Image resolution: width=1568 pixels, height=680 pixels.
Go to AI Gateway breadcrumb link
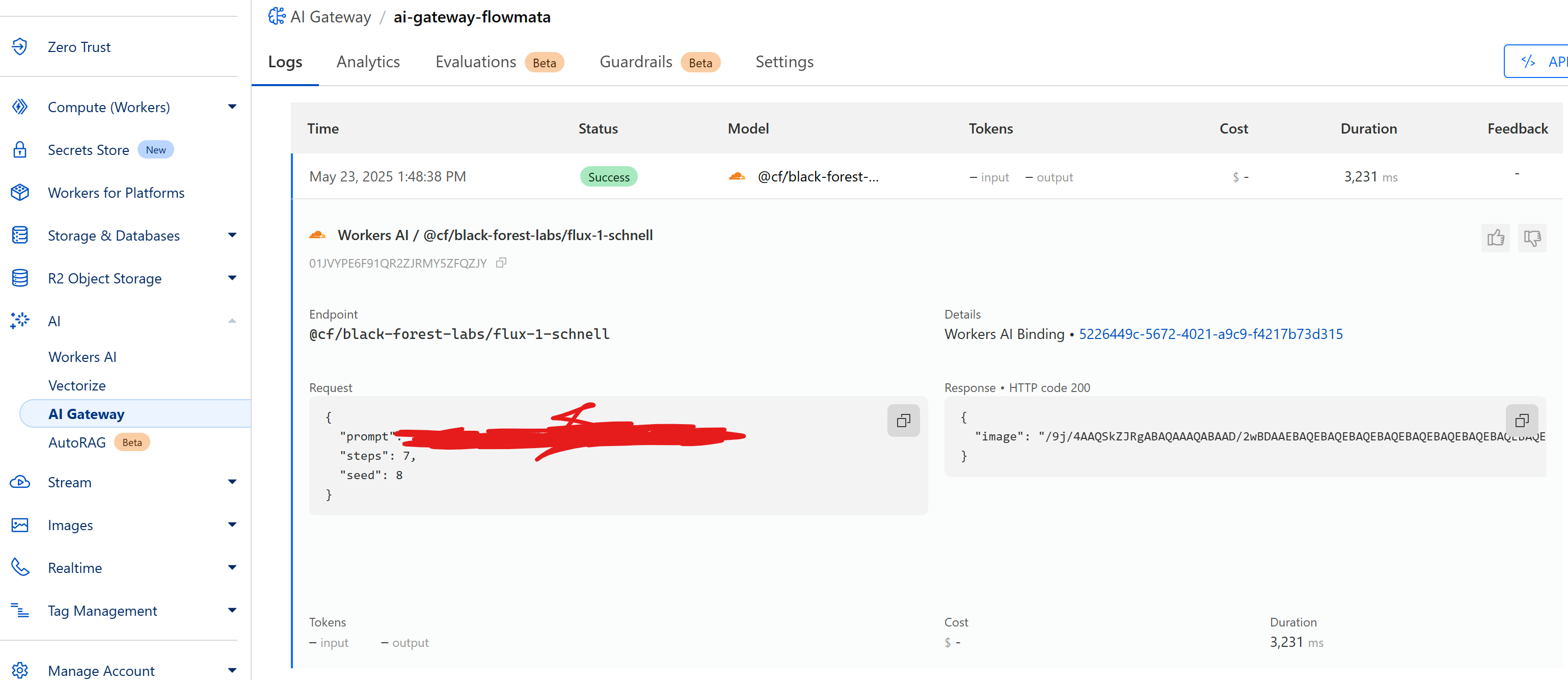click(330, 16)
